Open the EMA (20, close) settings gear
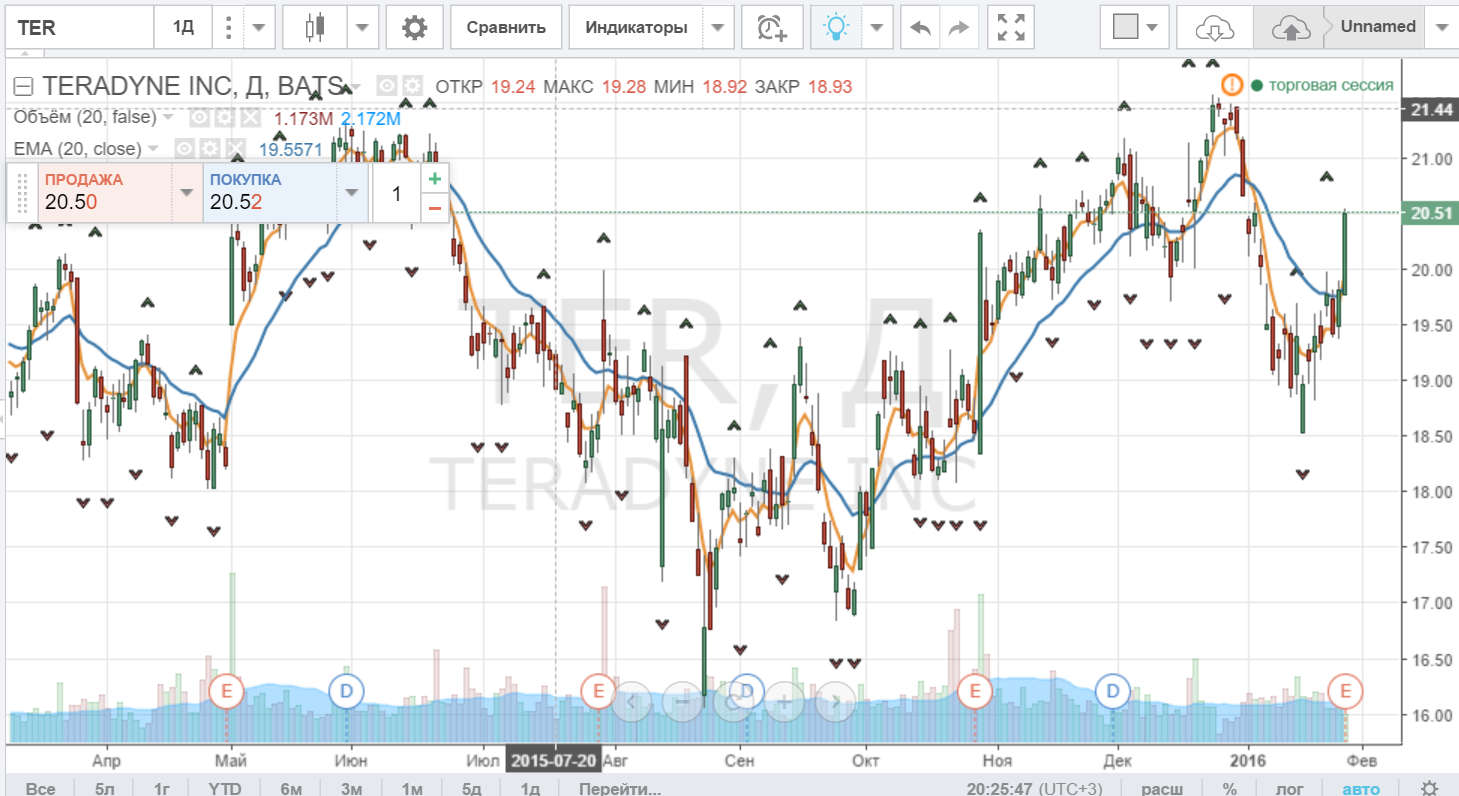This screenshot has height=796, width=1459. tap(210, 149)
